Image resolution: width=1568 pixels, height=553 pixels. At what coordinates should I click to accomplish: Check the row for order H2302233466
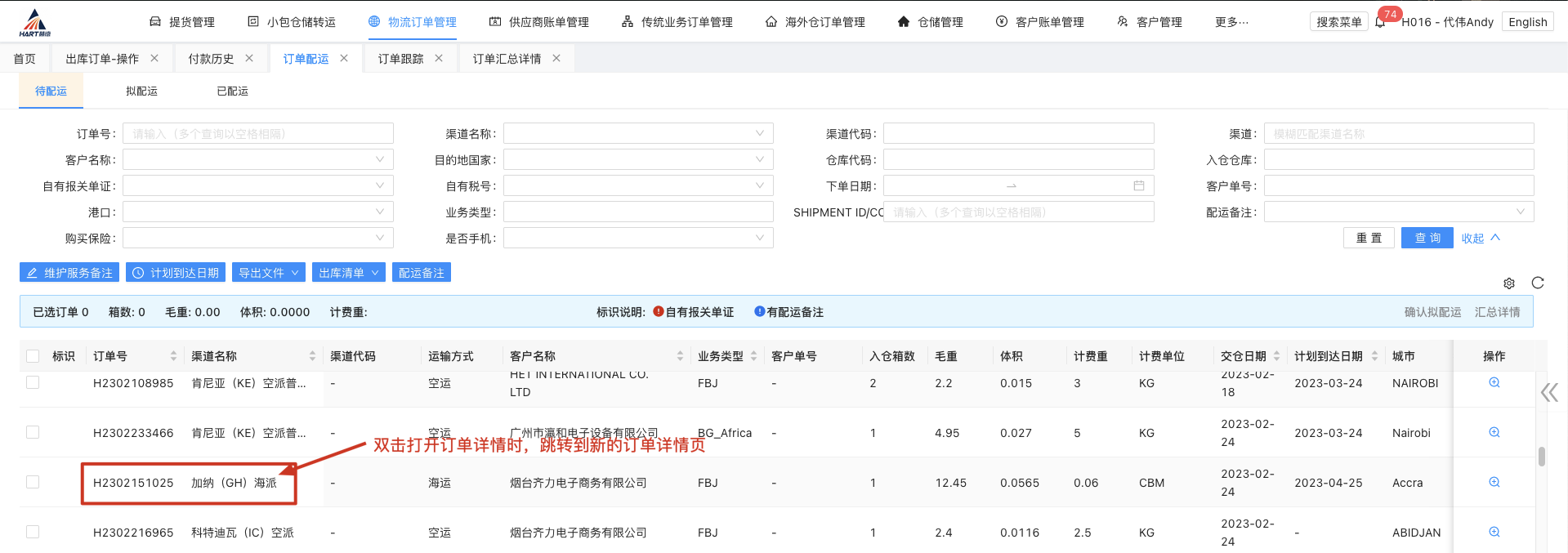33,432
